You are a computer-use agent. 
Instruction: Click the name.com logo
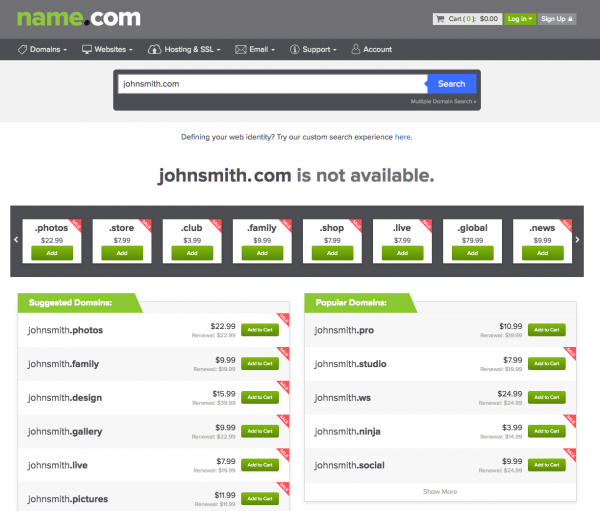point(79,18)
